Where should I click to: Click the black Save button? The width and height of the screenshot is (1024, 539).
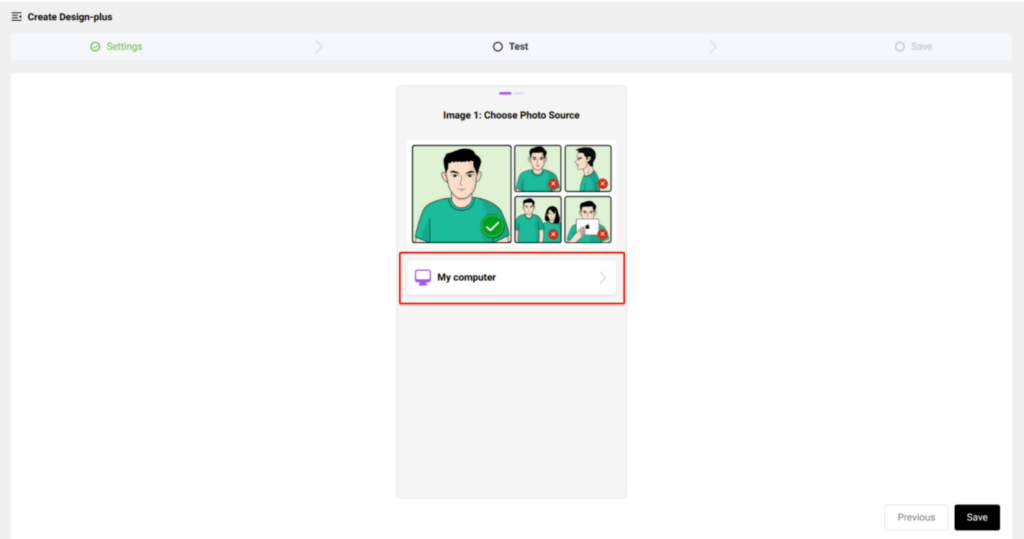(977, 517)
